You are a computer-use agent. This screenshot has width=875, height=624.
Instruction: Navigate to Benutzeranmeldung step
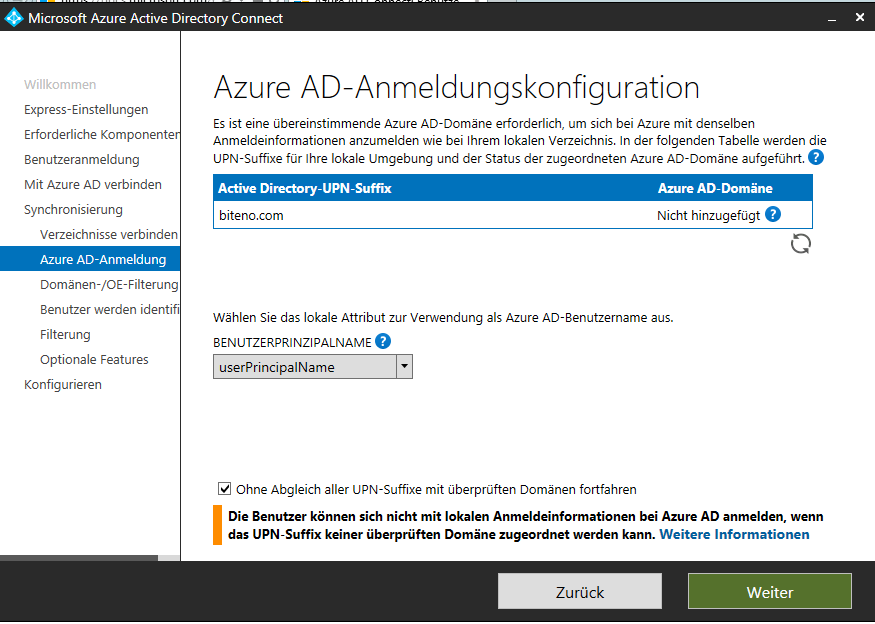[x=81, y=160]
